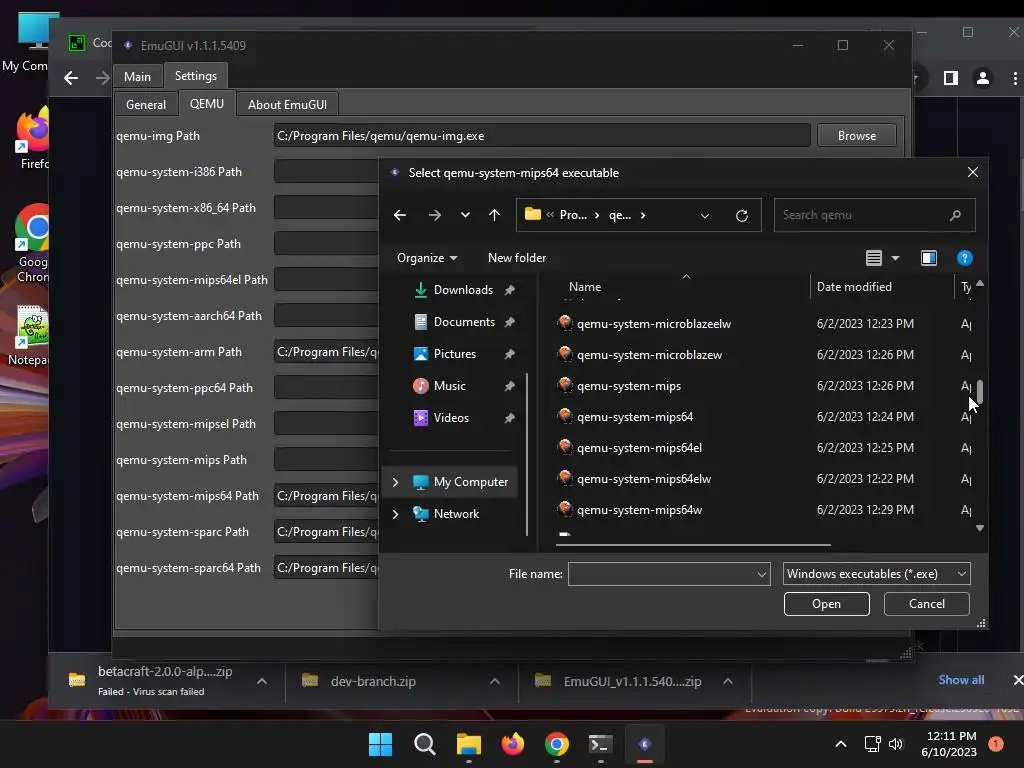Expand the Network tree node
1024x768 pixels.
[395, 514]
